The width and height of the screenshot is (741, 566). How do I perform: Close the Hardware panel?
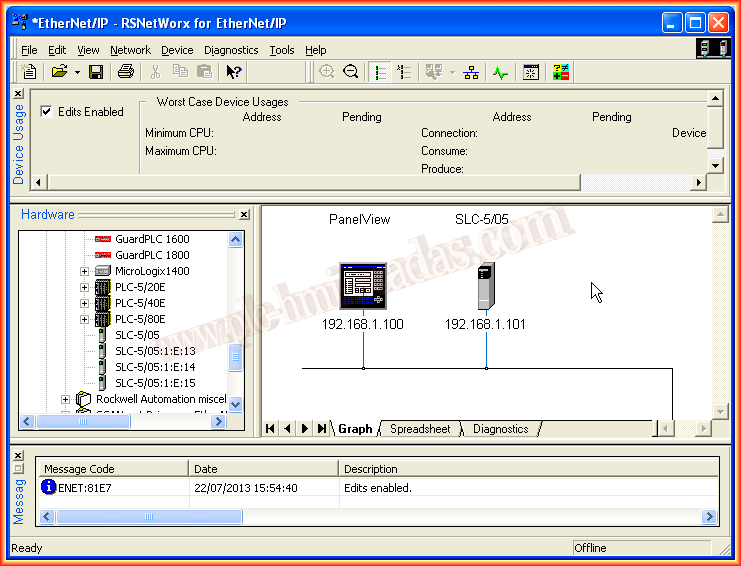tap(244, 215)
